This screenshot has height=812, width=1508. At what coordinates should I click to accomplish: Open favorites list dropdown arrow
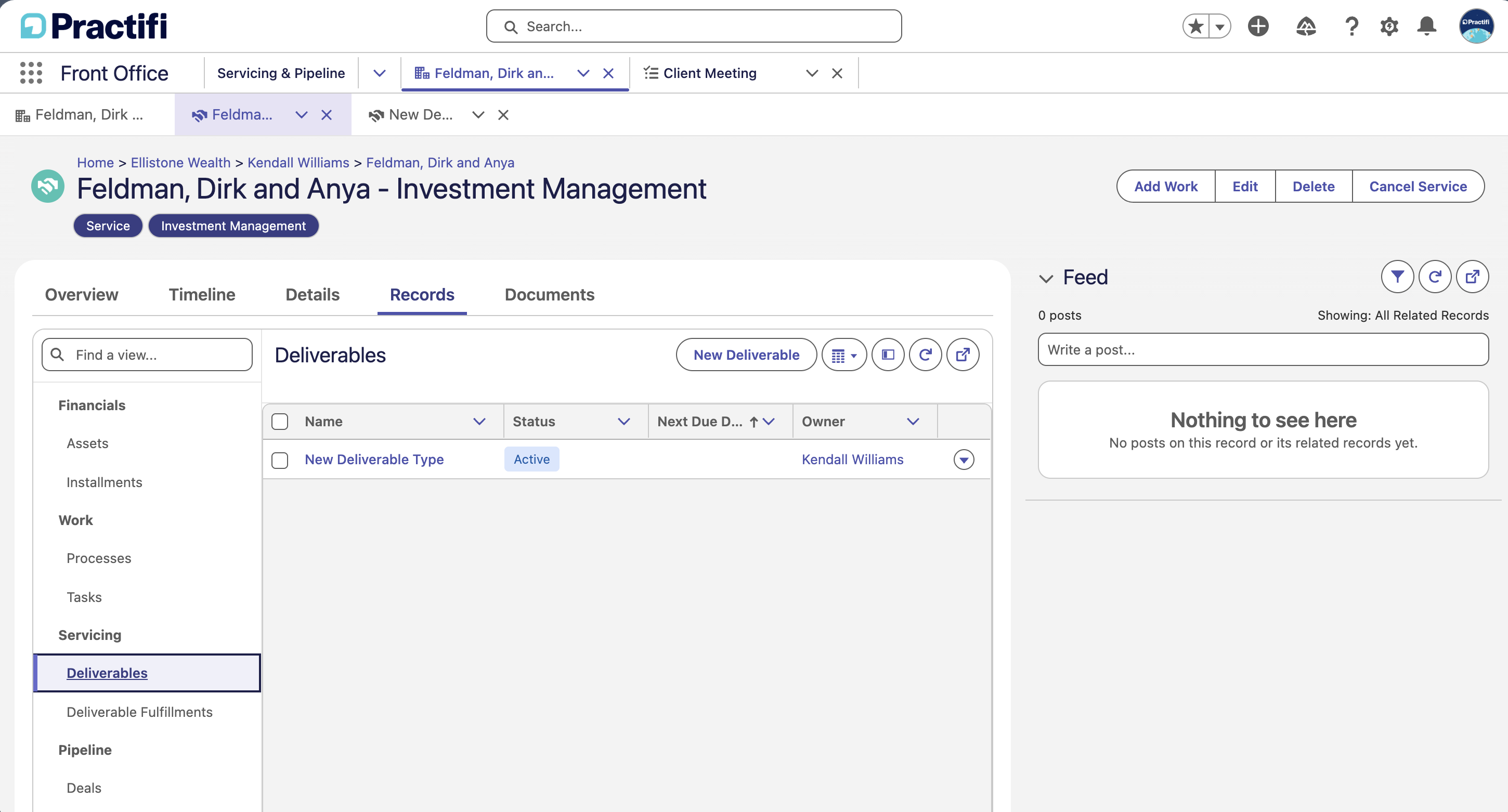tap(1220, 27)
